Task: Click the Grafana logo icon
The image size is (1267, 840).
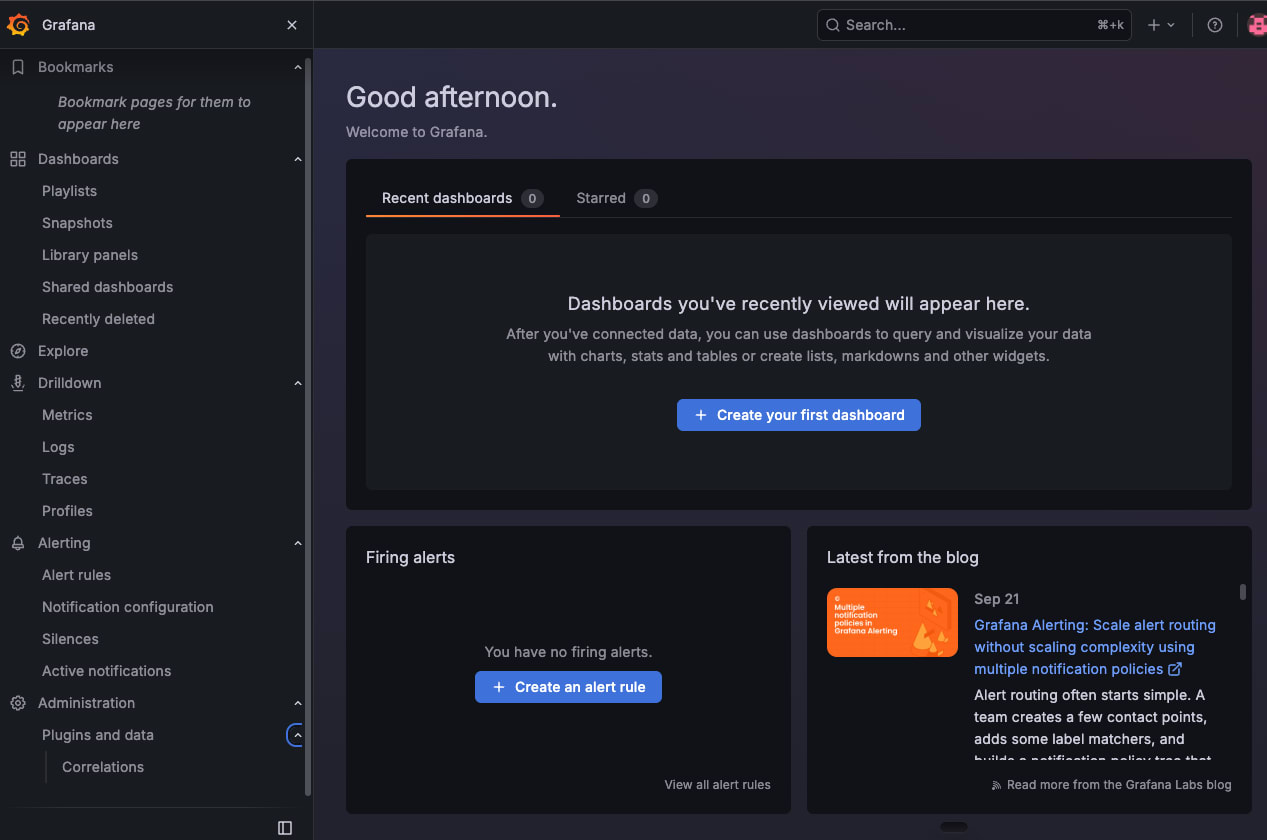Action: pos(19,25)
